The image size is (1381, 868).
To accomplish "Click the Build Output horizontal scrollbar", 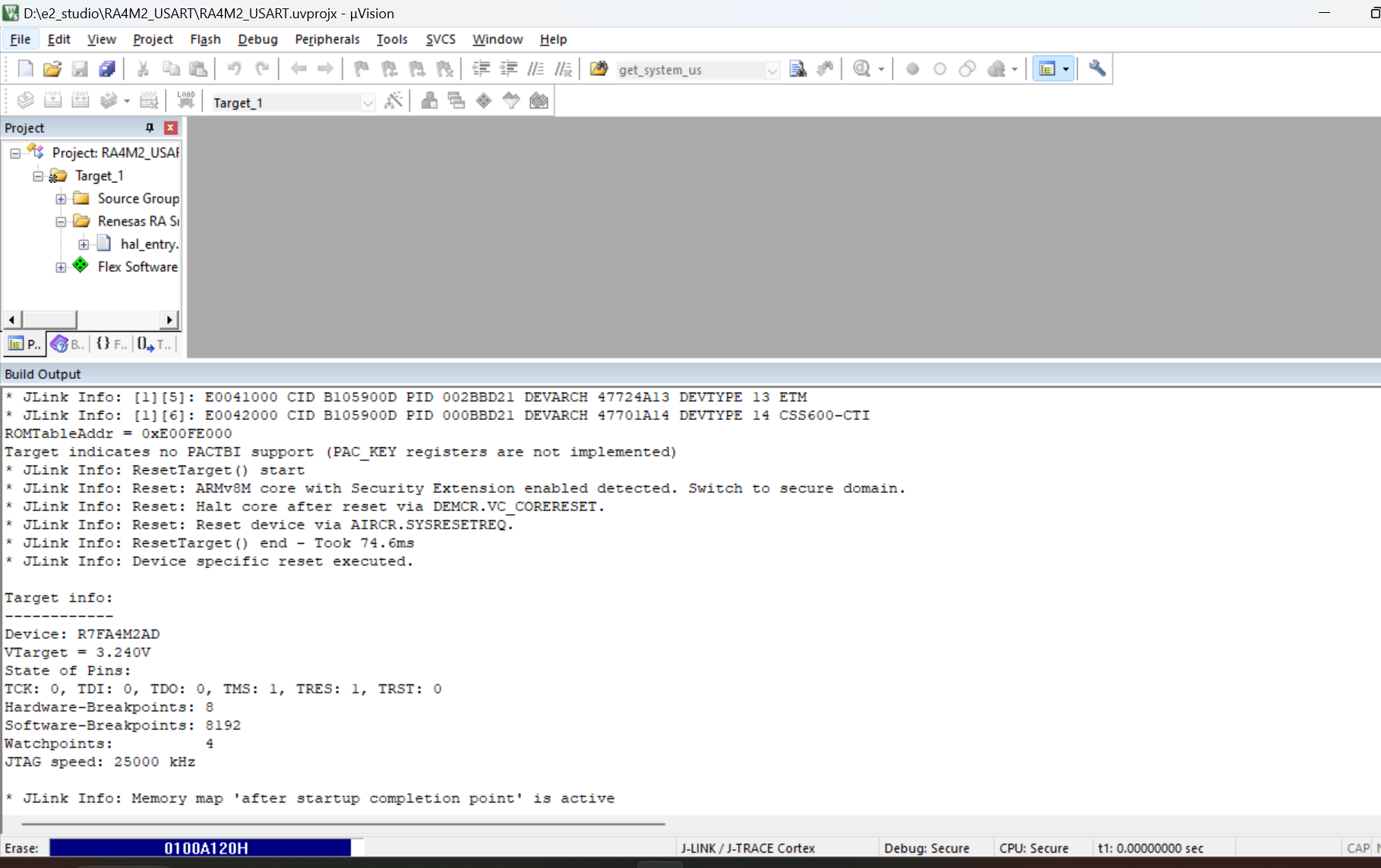I will [x=343, y=823].
